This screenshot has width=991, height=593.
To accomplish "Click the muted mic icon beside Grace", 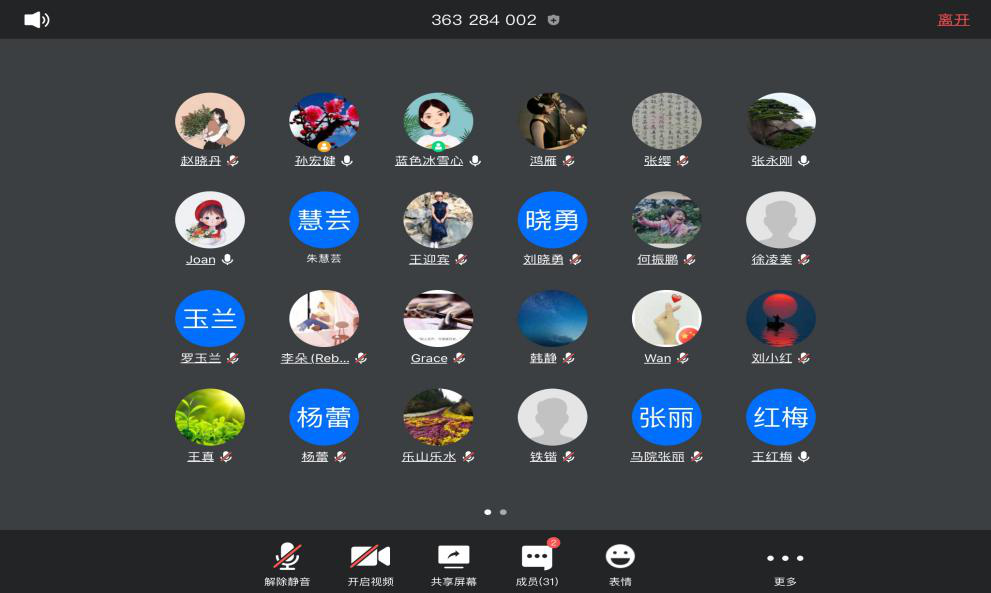I will (x=459, y=359).
